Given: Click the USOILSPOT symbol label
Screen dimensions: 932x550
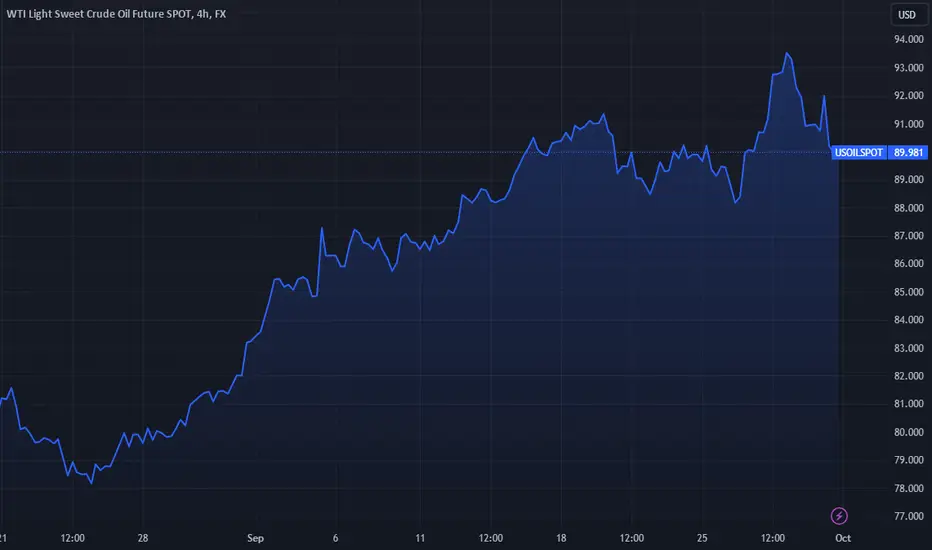Looking at the screenshot, I should (x=859, y=152).
